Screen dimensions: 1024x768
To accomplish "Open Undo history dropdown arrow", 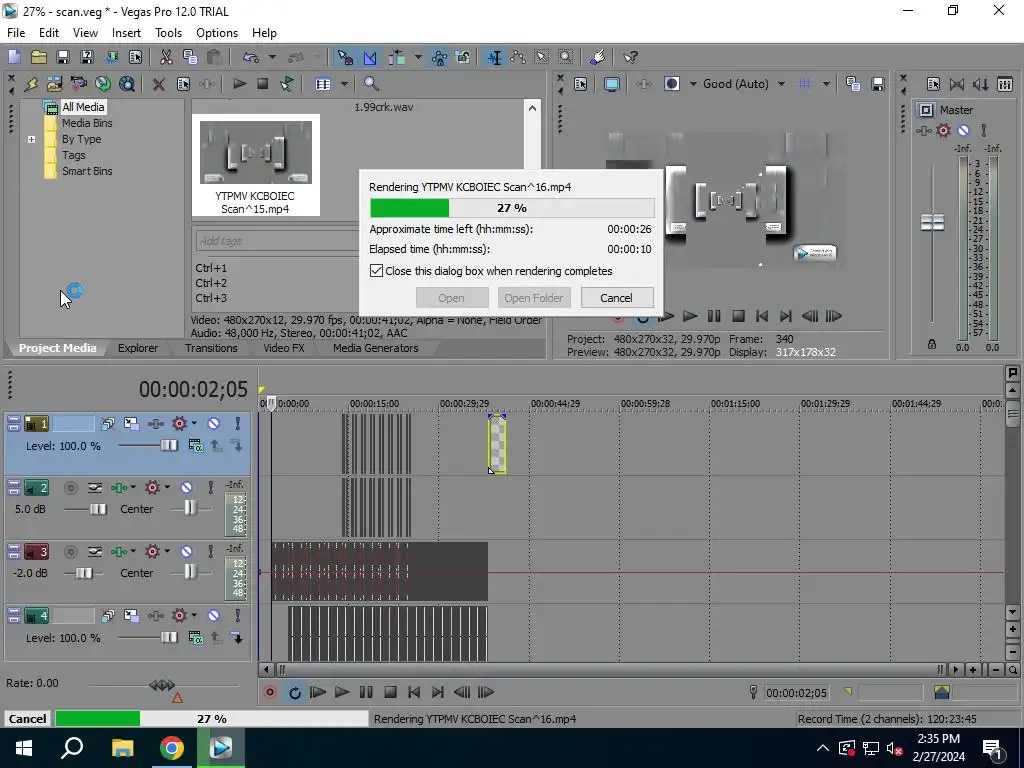I will coord(272,57).
